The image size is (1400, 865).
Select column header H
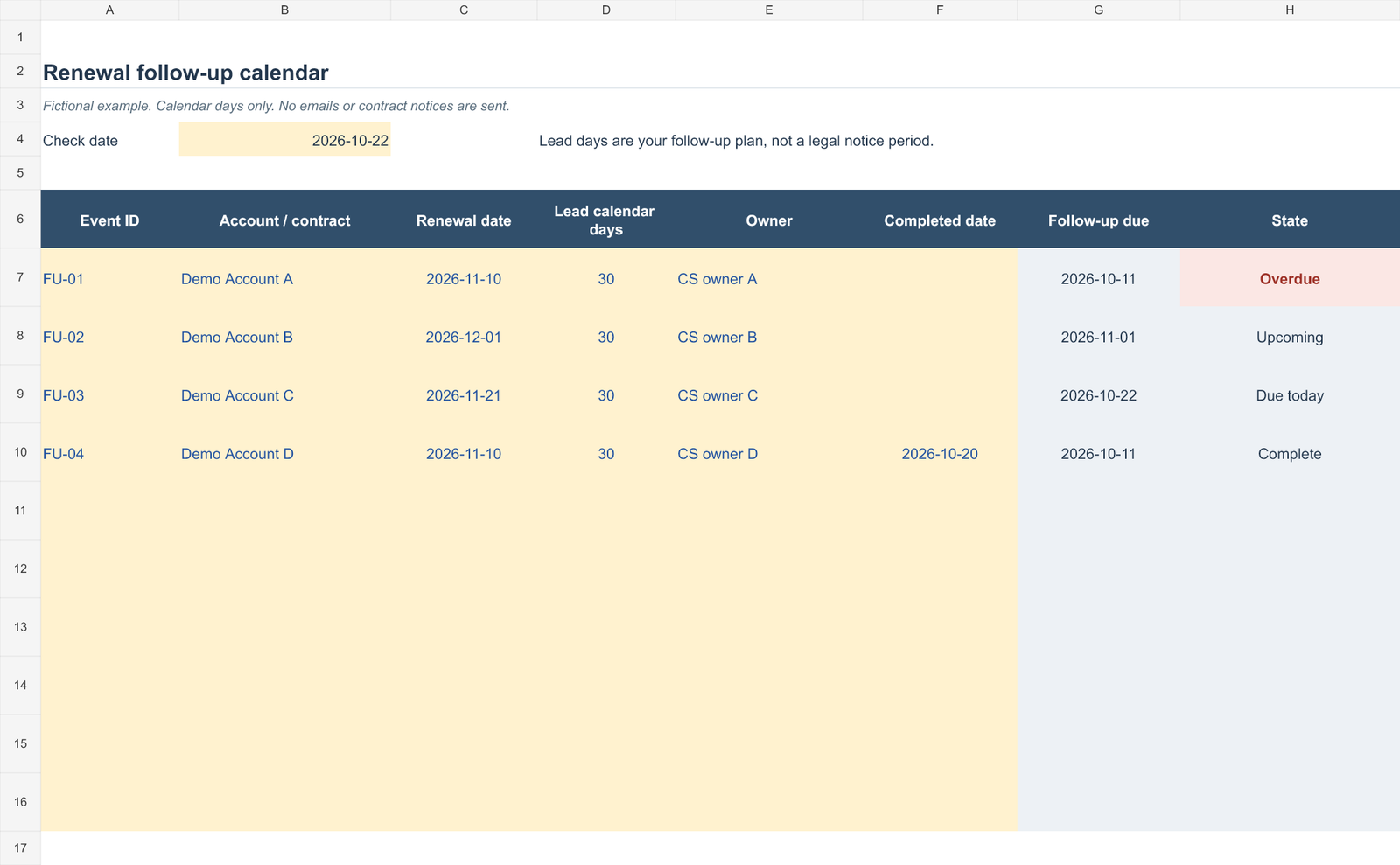click(x=1290, y=10)
